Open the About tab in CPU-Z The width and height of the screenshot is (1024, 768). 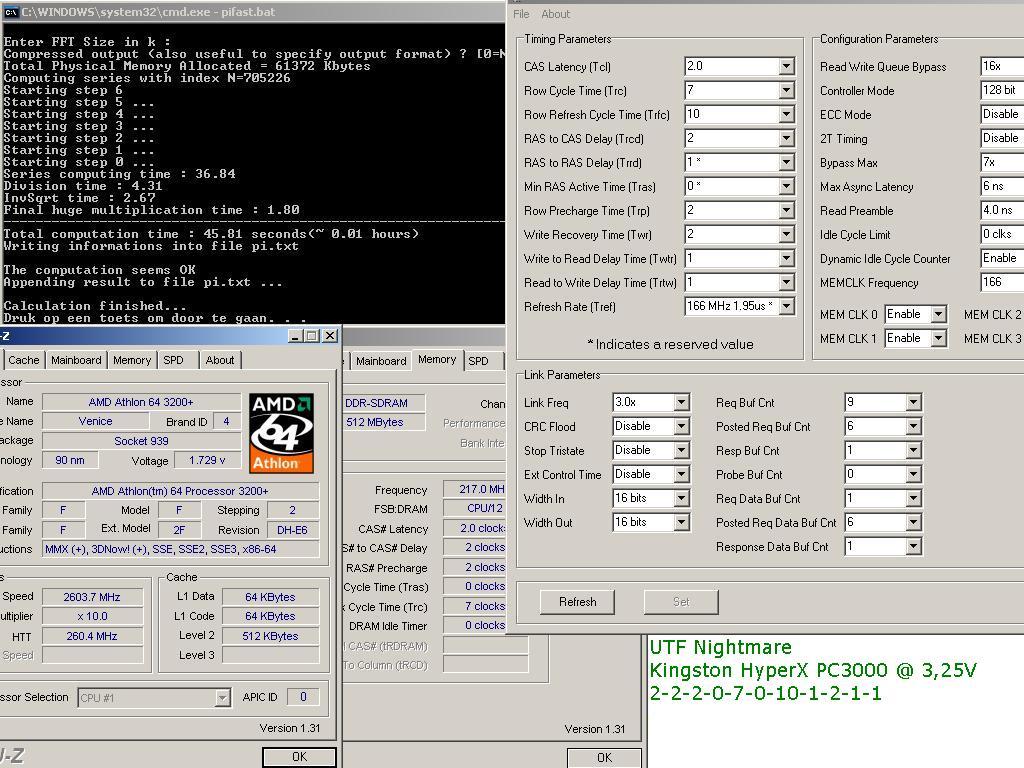tap(220, 360)
